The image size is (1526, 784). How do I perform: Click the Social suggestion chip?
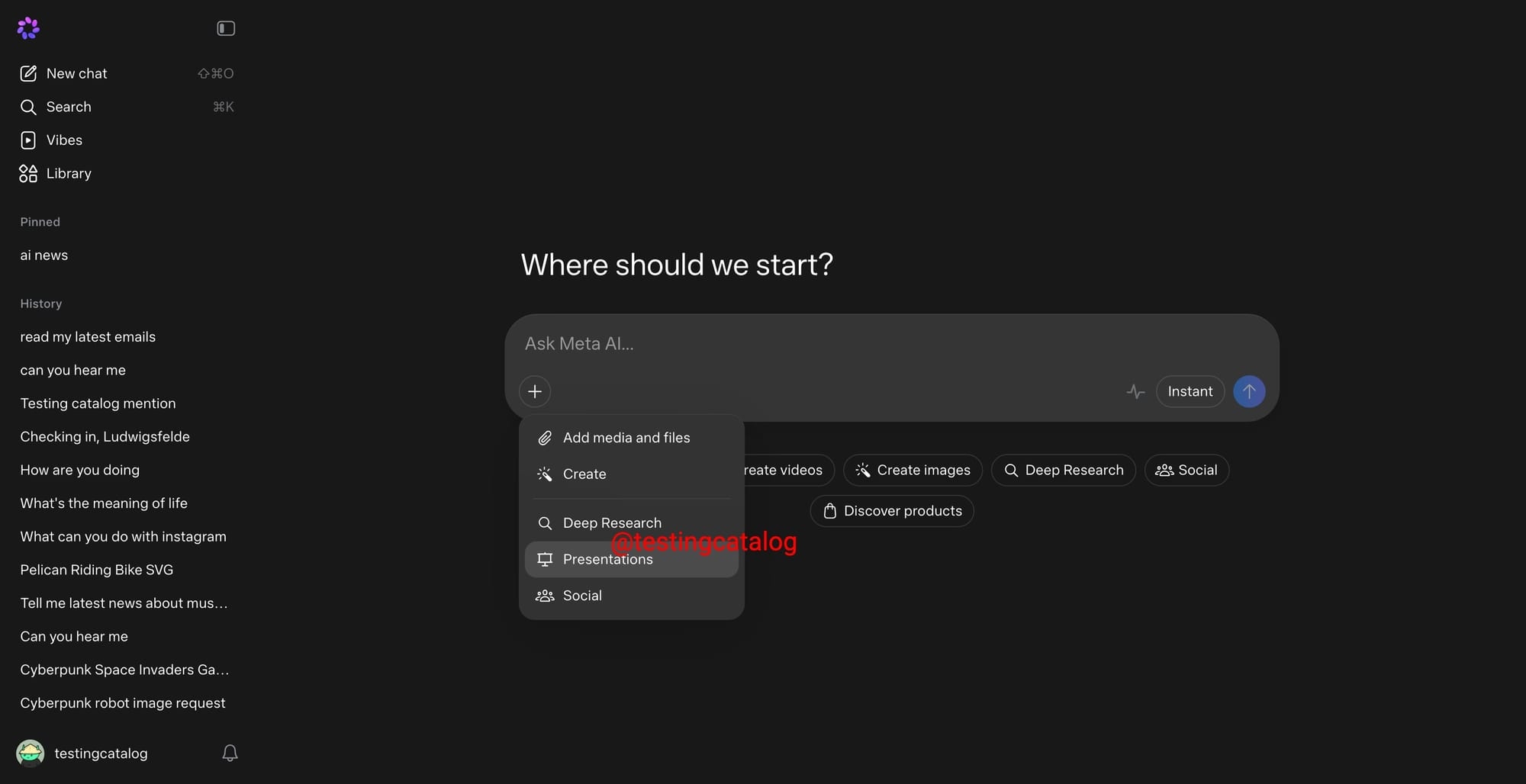[x=1186, y=471]
